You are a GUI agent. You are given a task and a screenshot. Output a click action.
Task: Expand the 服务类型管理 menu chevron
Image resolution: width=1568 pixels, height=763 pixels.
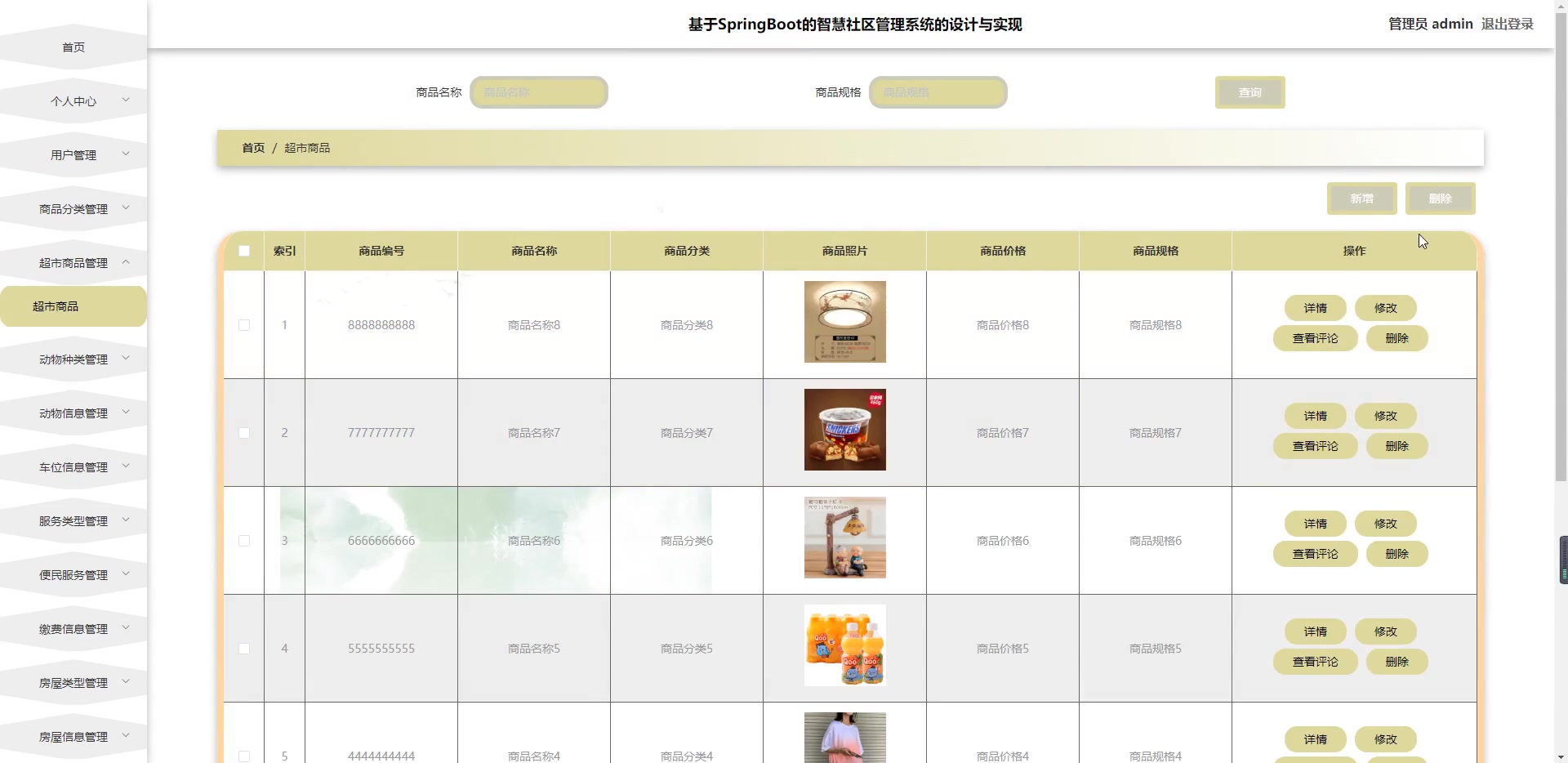coord(126,520)
